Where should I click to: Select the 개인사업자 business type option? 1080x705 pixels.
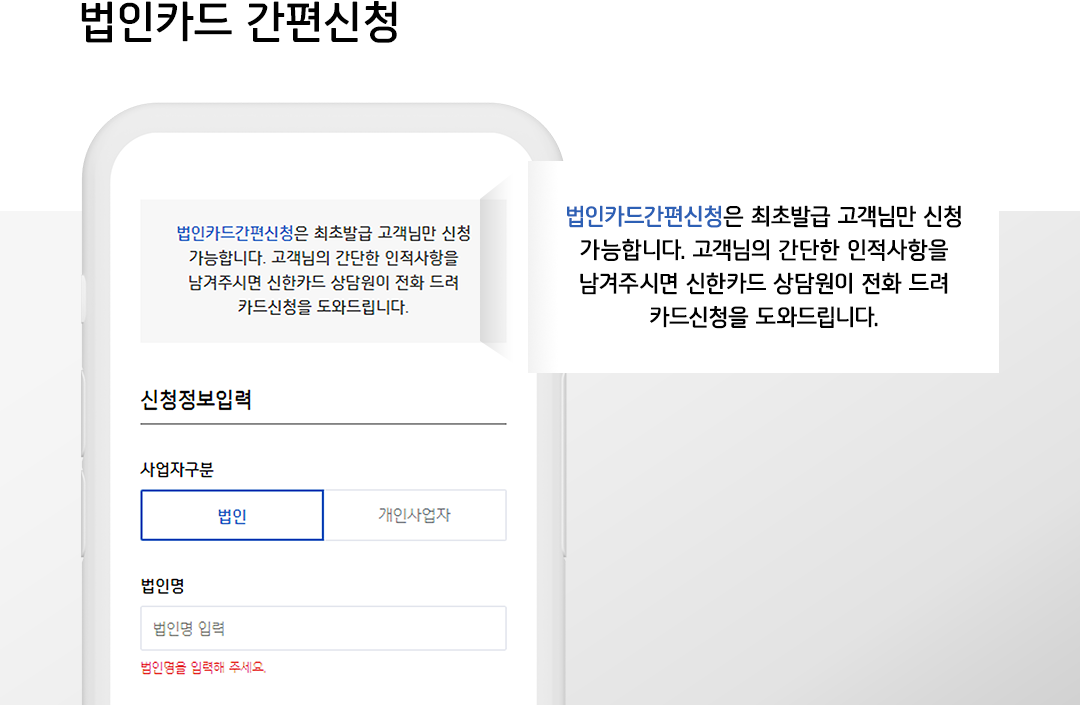(x=415, y=515)
